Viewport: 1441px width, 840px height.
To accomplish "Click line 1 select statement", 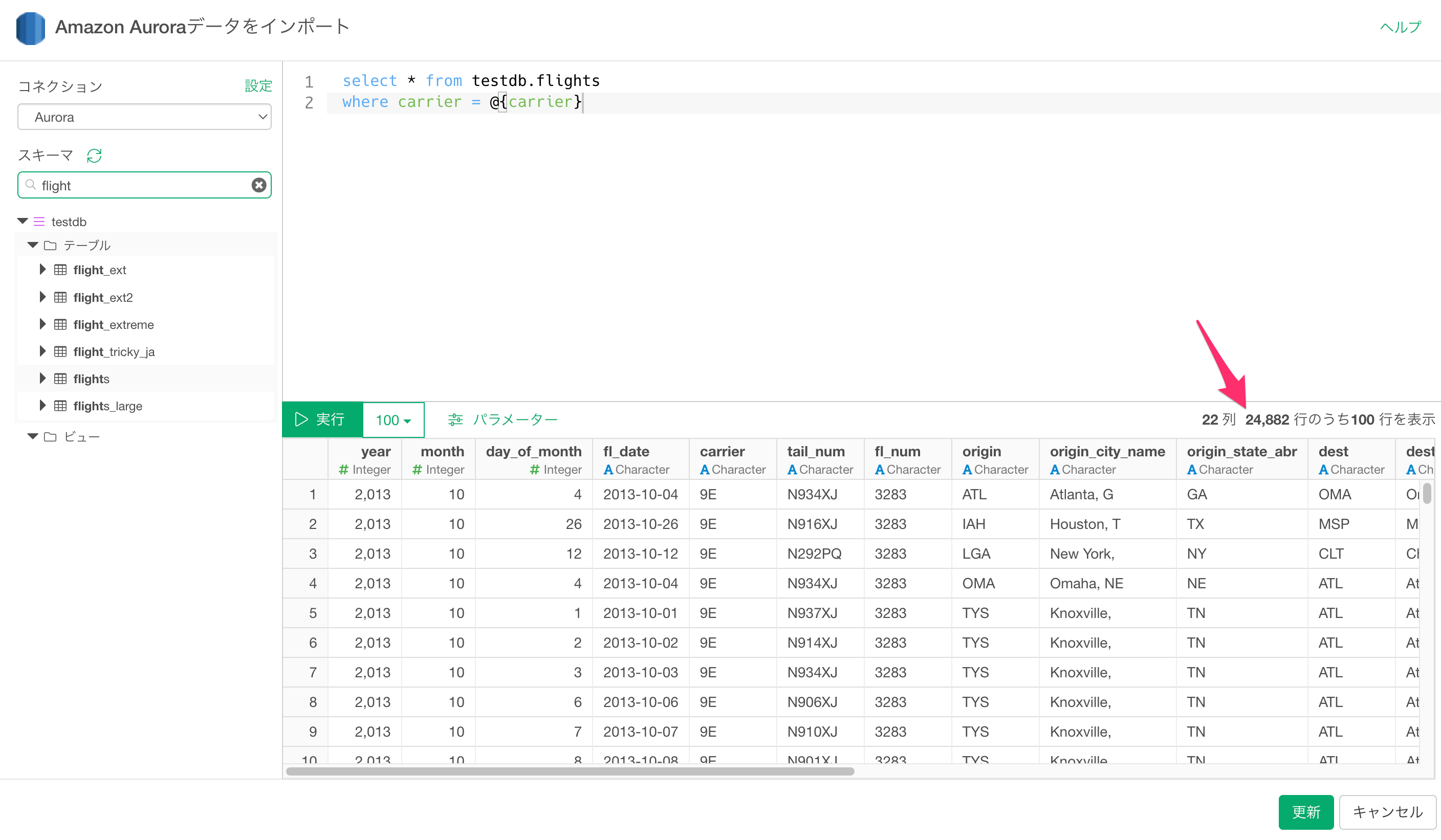I will [x=471, y=81].
